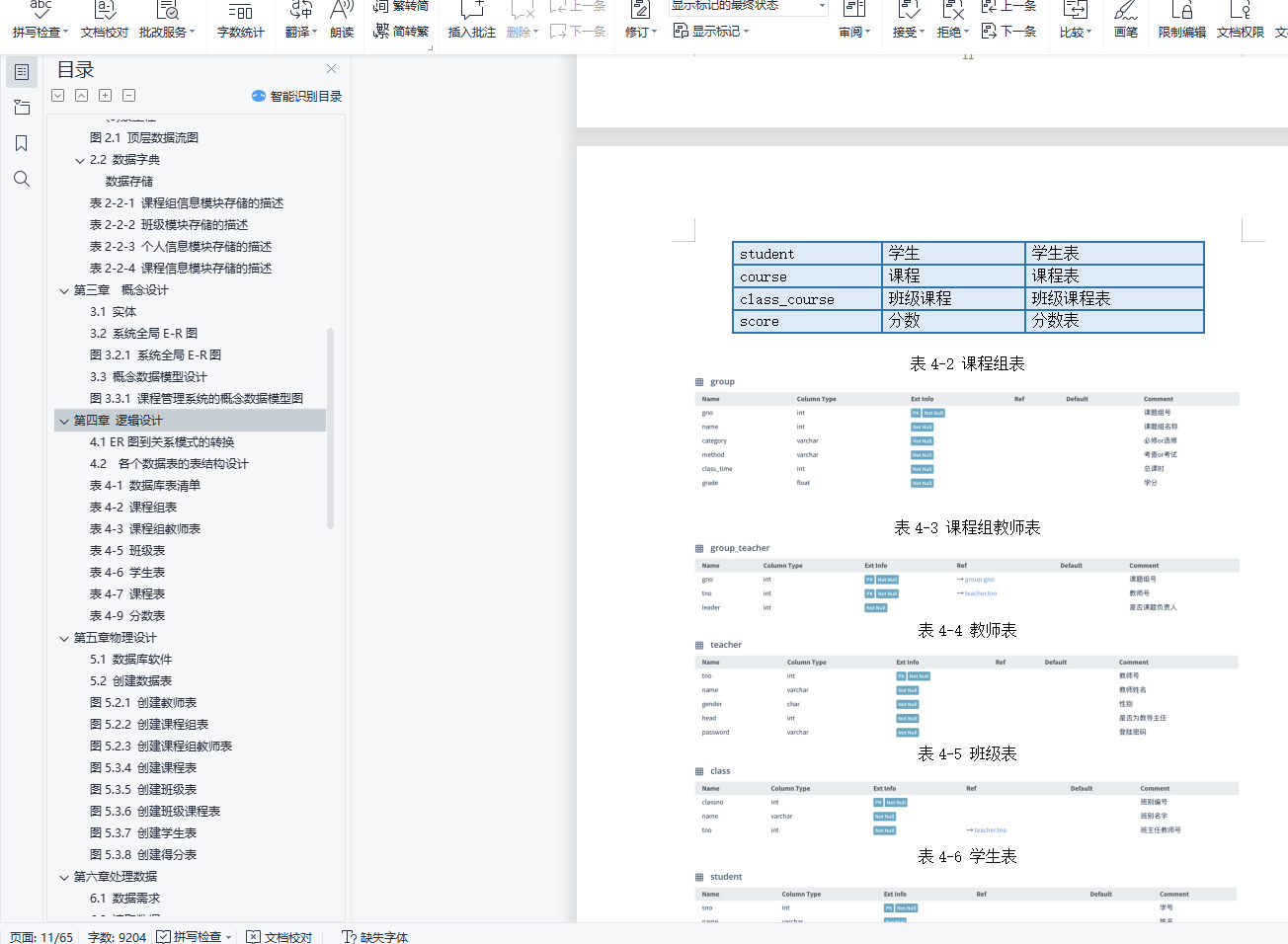
Task: Click the minus icon under 目录 heading
Action: pyautogui.click(x=129, y=96)
